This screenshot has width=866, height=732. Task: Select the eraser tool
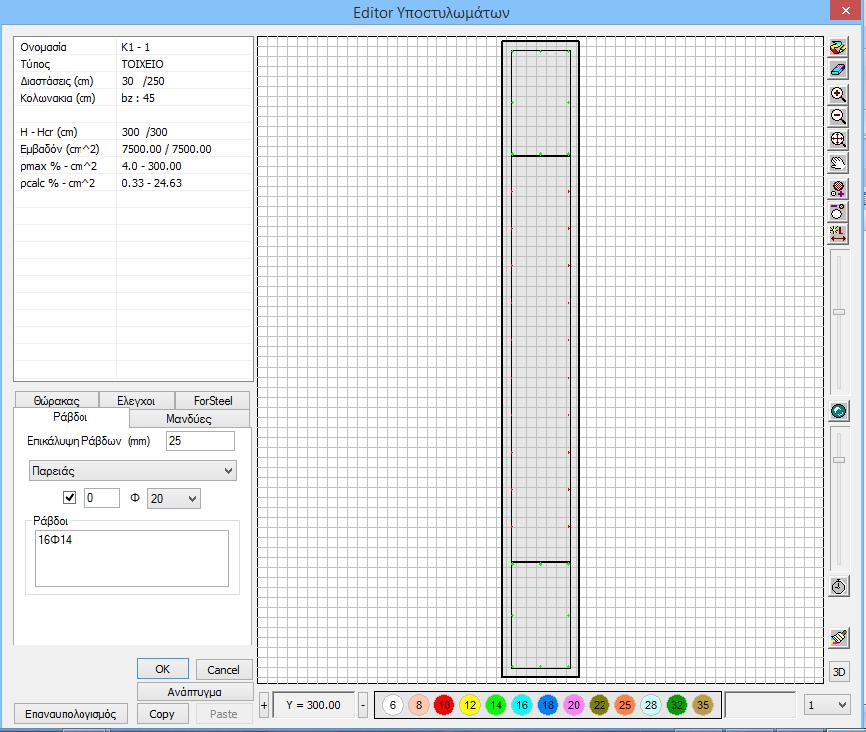pos(838,70)
